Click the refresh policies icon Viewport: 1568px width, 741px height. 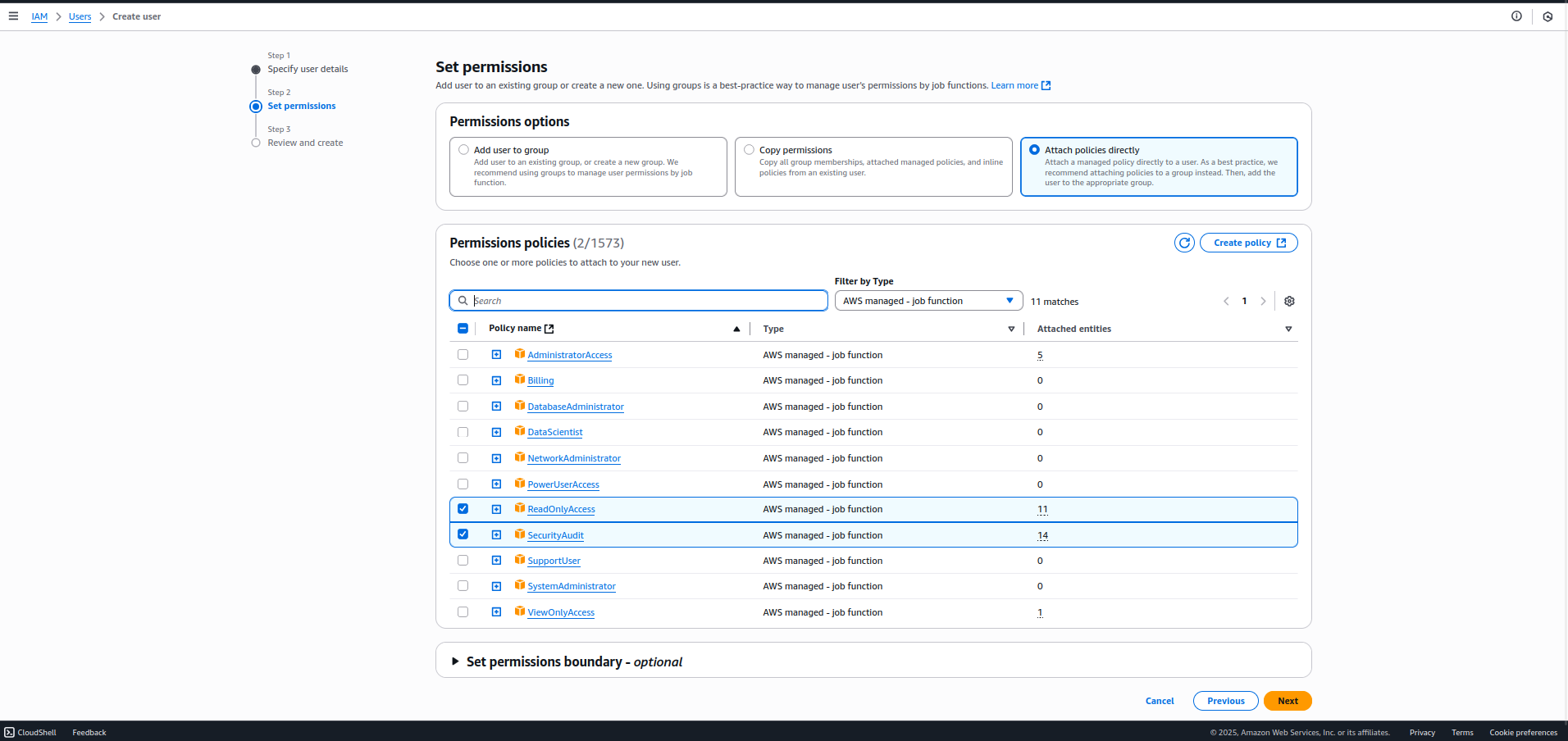pyautogui.click(x=1183, y=243)
